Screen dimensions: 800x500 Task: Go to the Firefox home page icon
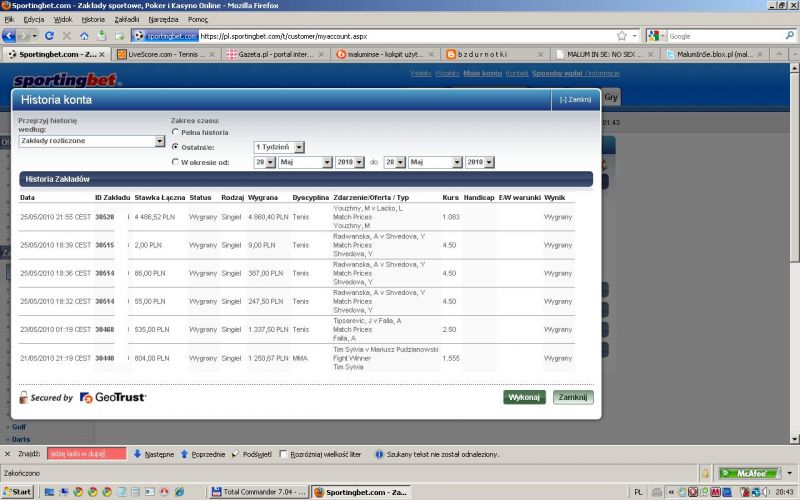tap(84, 36)
